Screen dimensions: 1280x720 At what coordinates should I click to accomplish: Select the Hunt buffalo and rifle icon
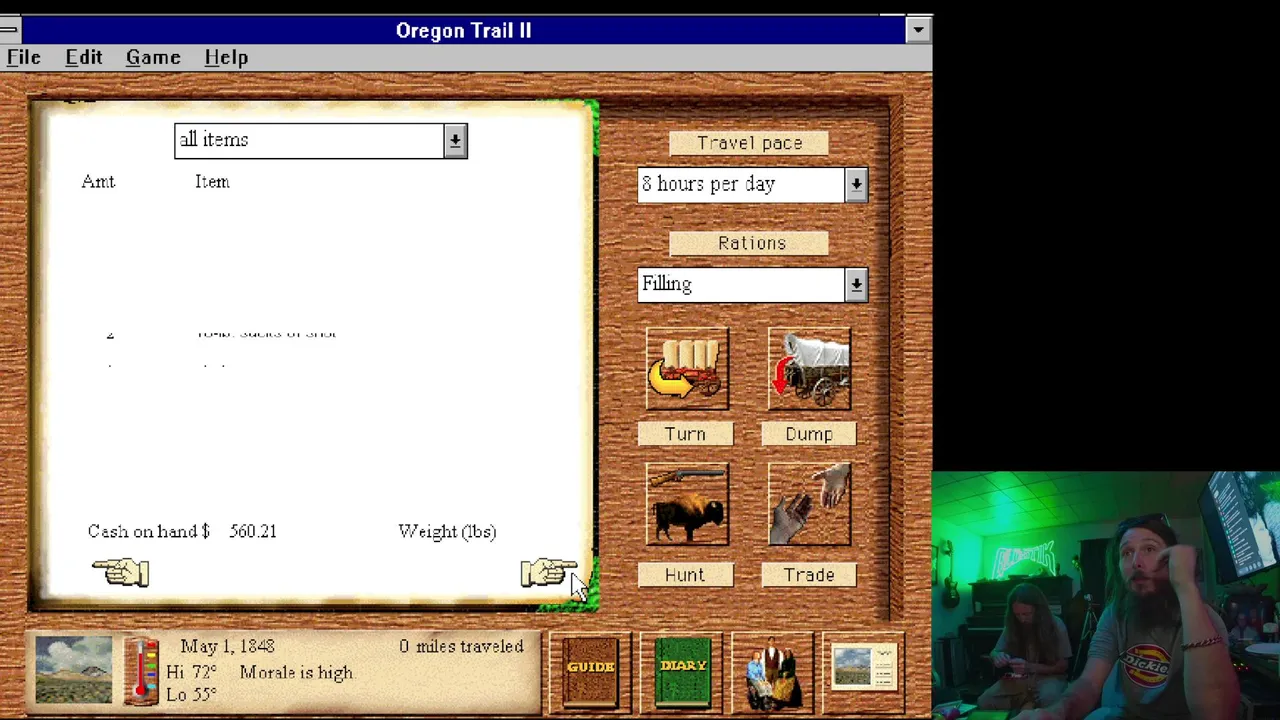coord(687,504)
